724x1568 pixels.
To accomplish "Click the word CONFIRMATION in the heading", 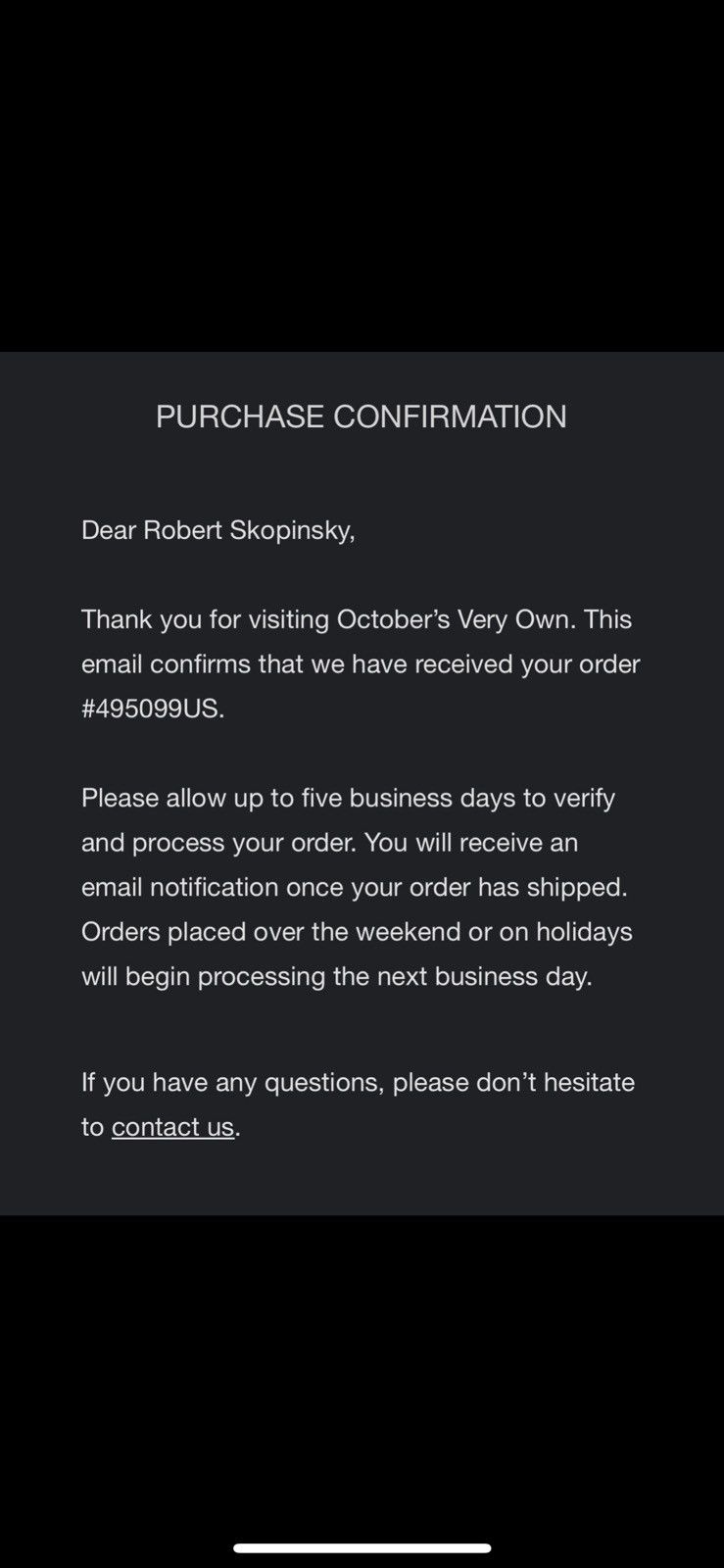I will pyautogui.click(x=450, y=416).
